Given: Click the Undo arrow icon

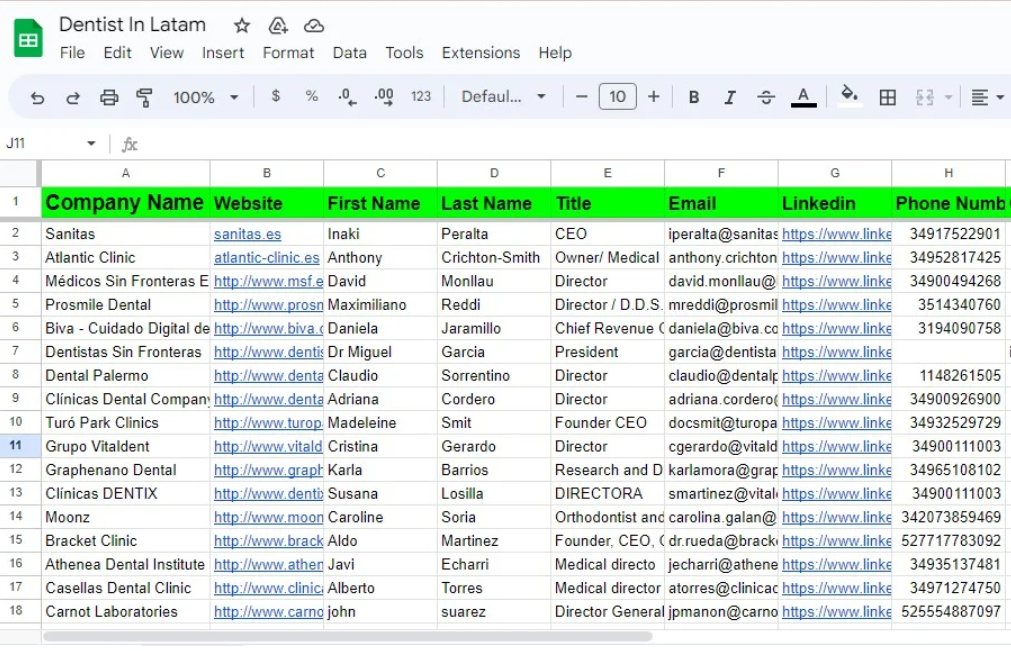Looking at the screenshot, I should (x=38, y=97).
